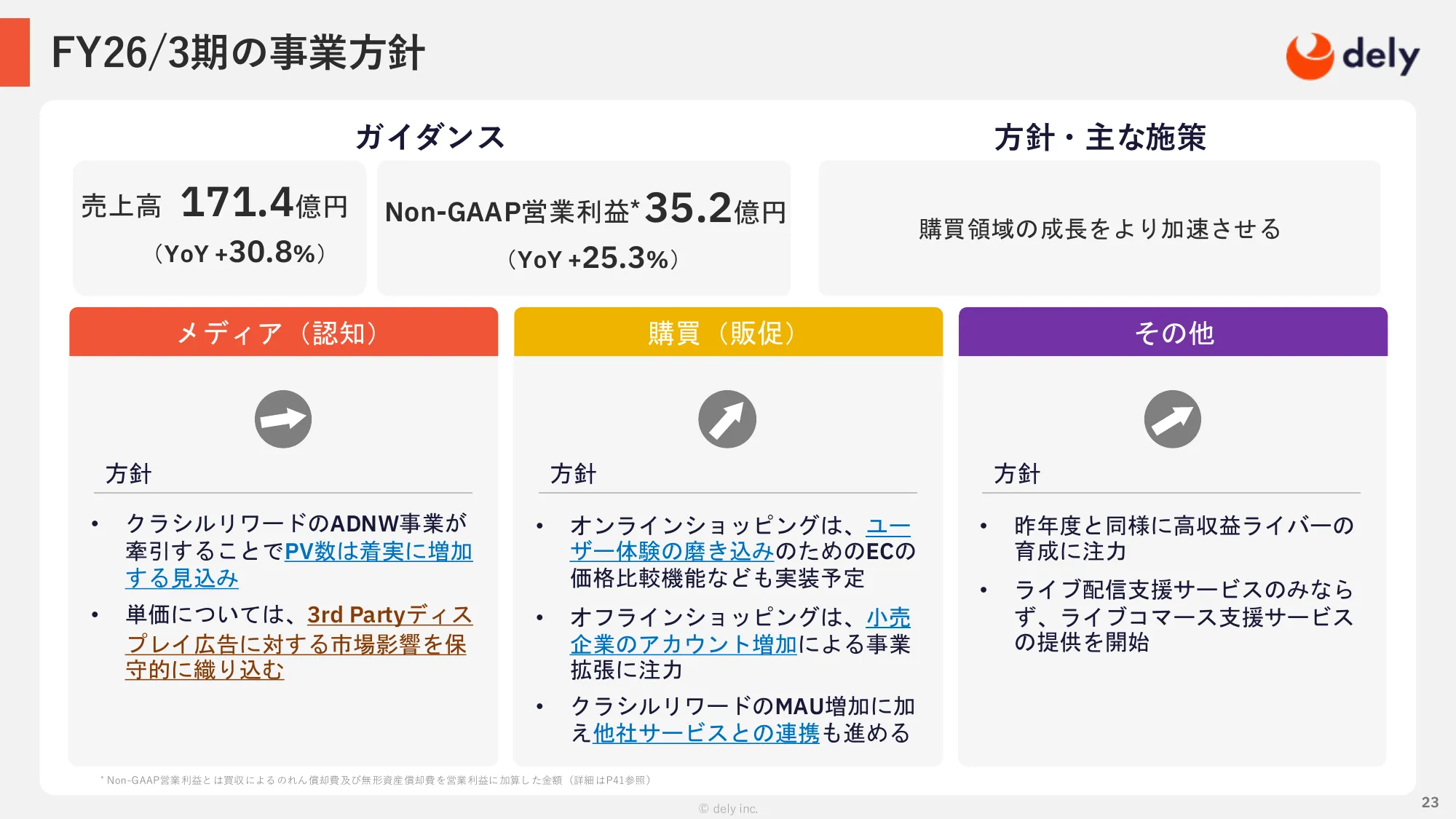Image resolution: width=1456 pixels, height=819 pixels.
Task: Open the 小売企業のアカウント増加 link
Action: click(x=683, y=644)
